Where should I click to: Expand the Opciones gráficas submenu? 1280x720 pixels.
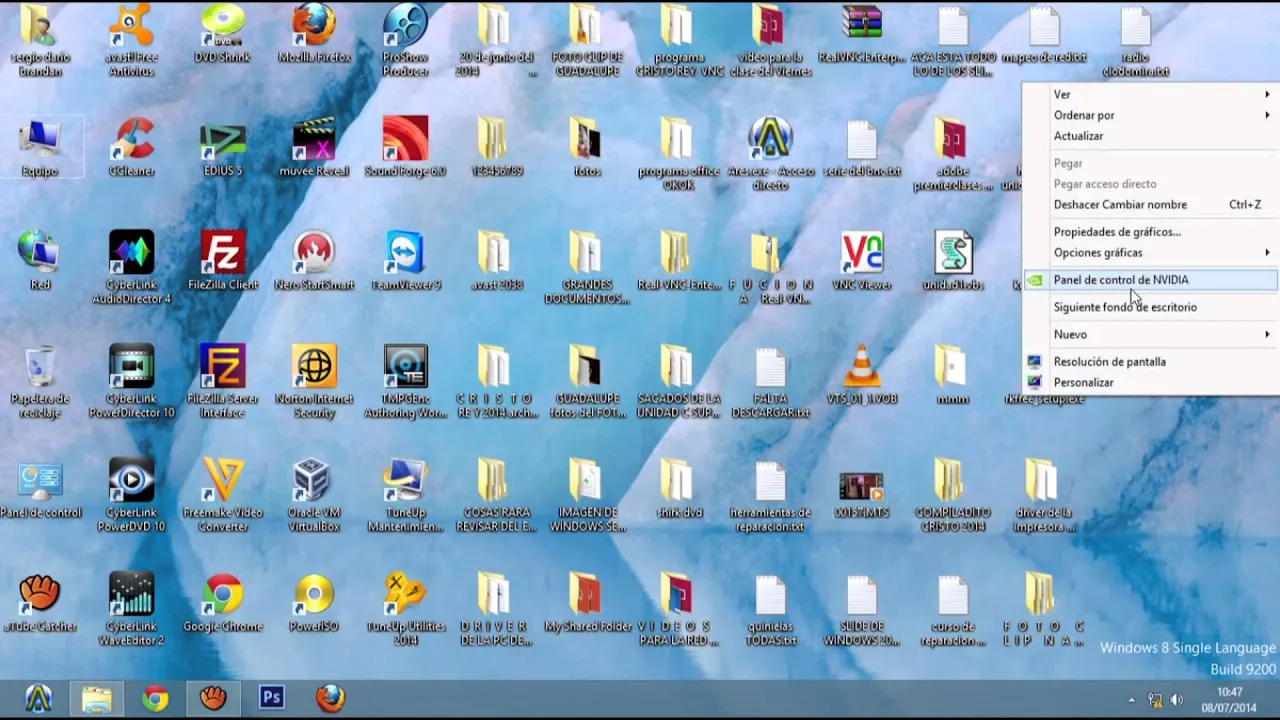1150,253
